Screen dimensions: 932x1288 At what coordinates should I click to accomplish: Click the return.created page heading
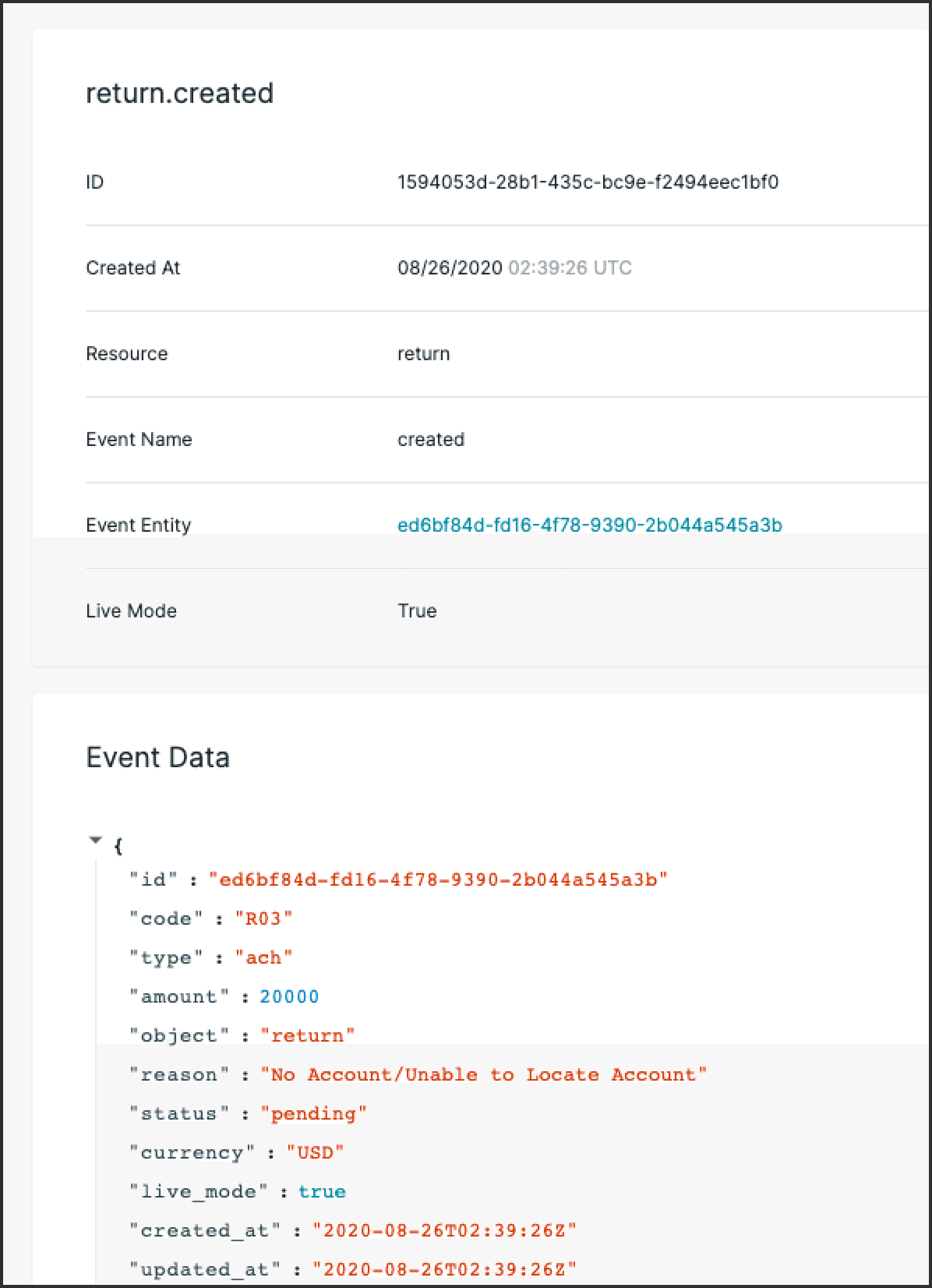[x=179, y=93]
